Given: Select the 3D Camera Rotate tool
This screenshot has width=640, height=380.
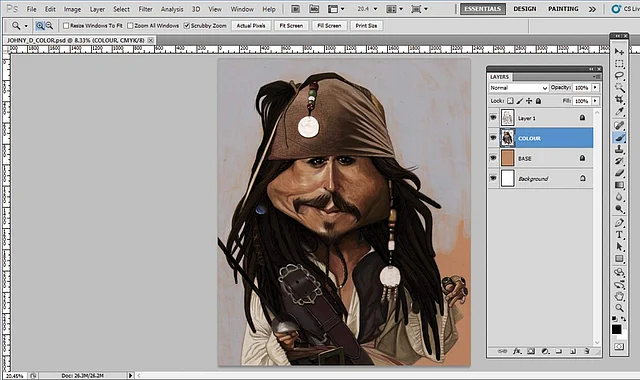Looking at the screenshot, I should click(619, 284).
